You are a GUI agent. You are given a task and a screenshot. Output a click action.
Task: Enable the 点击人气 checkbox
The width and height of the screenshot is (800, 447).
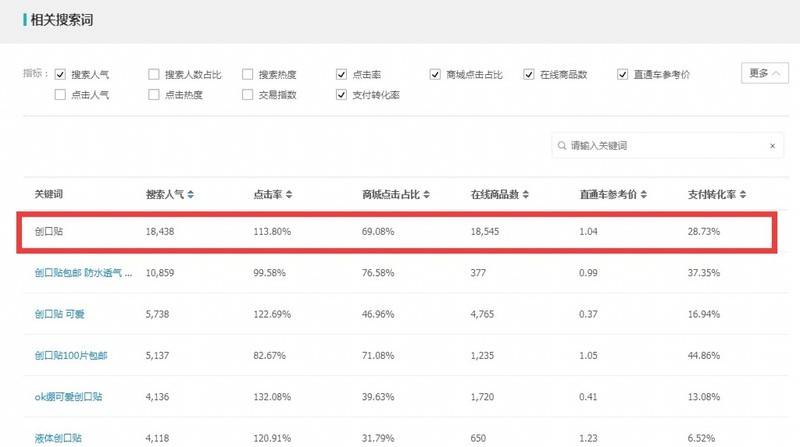[60, 95]
